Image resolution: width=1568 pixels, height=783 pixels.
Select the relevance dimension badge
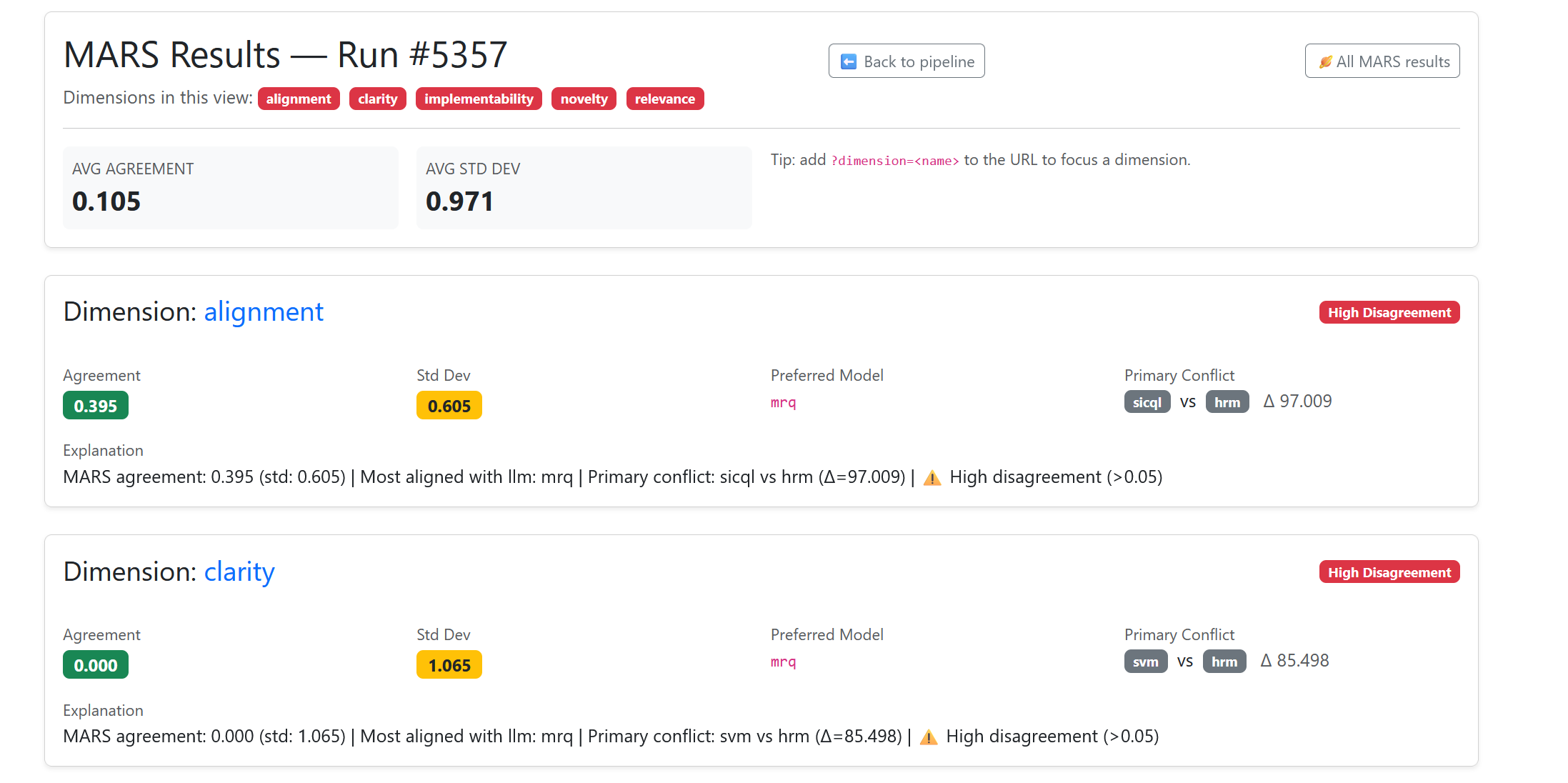click(664, 99)
